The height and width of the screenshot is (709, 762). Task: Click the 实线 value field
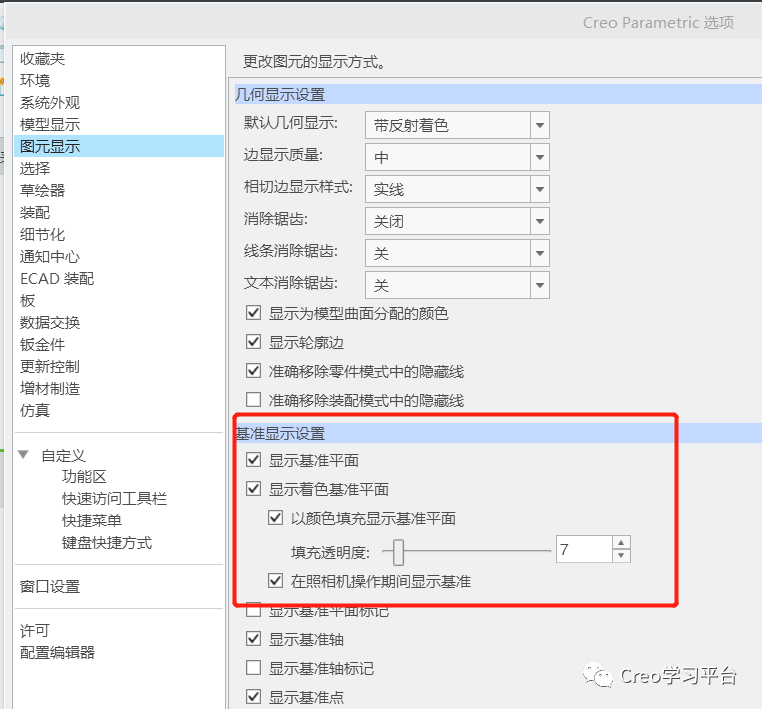coord(448,189)
